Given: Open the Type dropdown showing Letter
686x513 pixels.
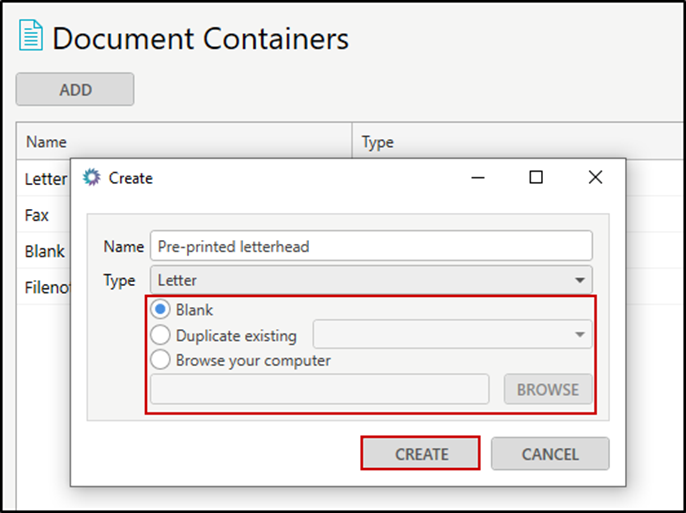Looking at the screenshot, I should 371,281.
